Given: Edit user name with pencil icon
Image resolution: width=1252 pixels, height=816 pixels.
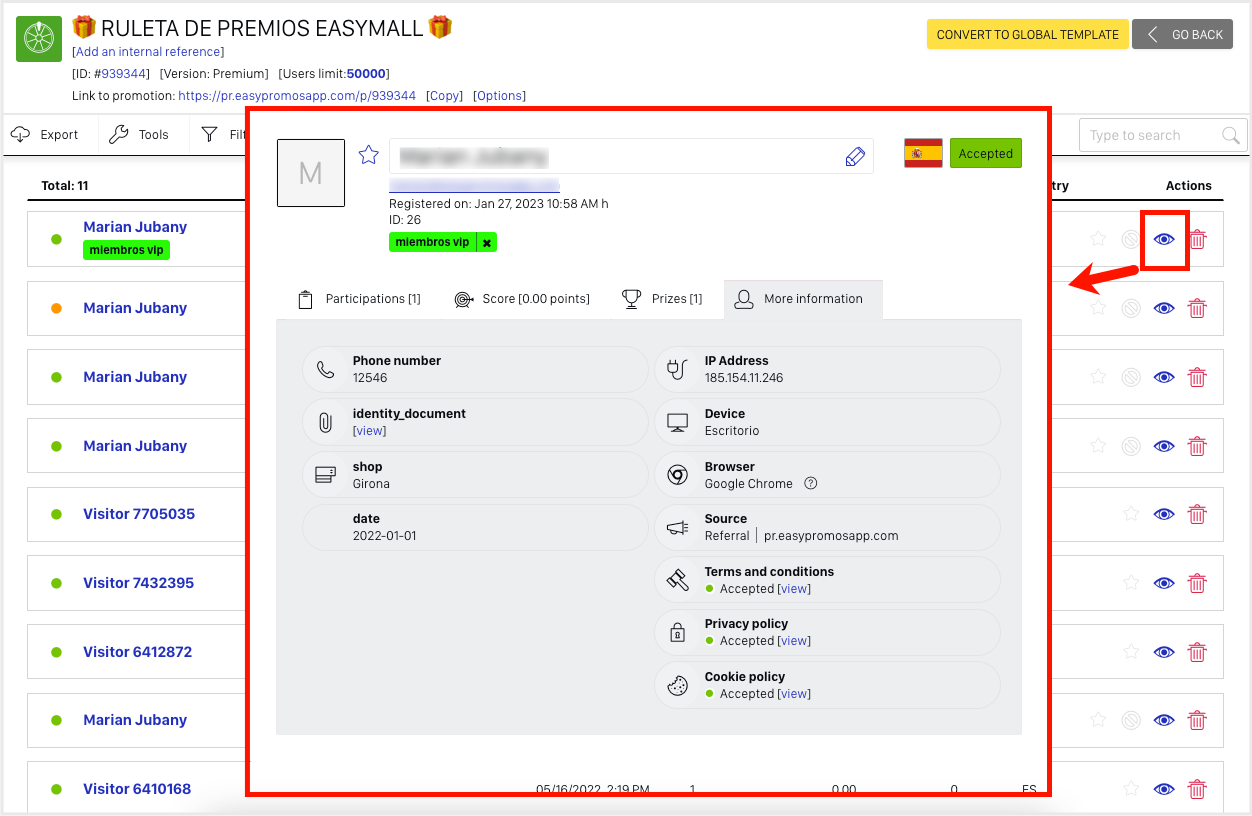Looking at the screenshot, I should 855,156.
